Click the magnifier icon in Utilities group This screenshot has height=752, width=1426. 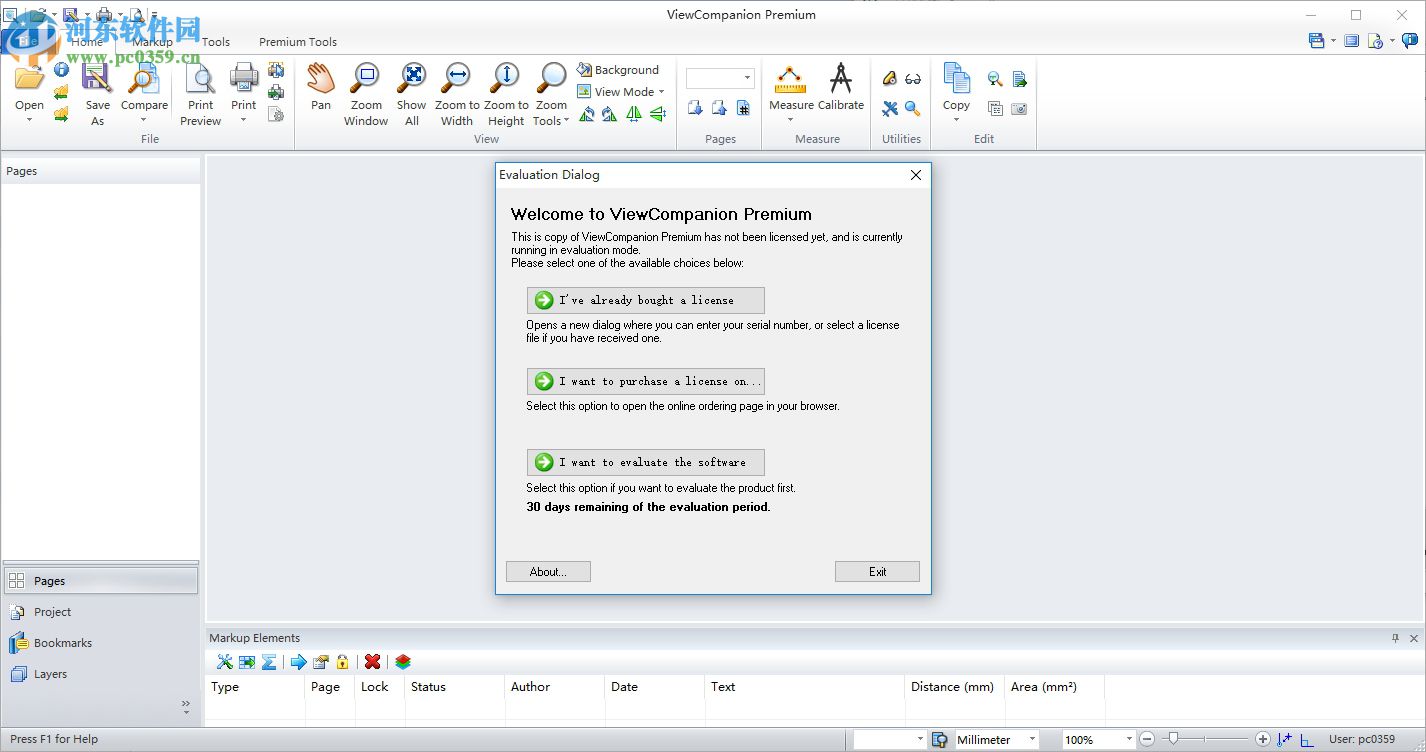pyautogui.click(x=913, y=108)
